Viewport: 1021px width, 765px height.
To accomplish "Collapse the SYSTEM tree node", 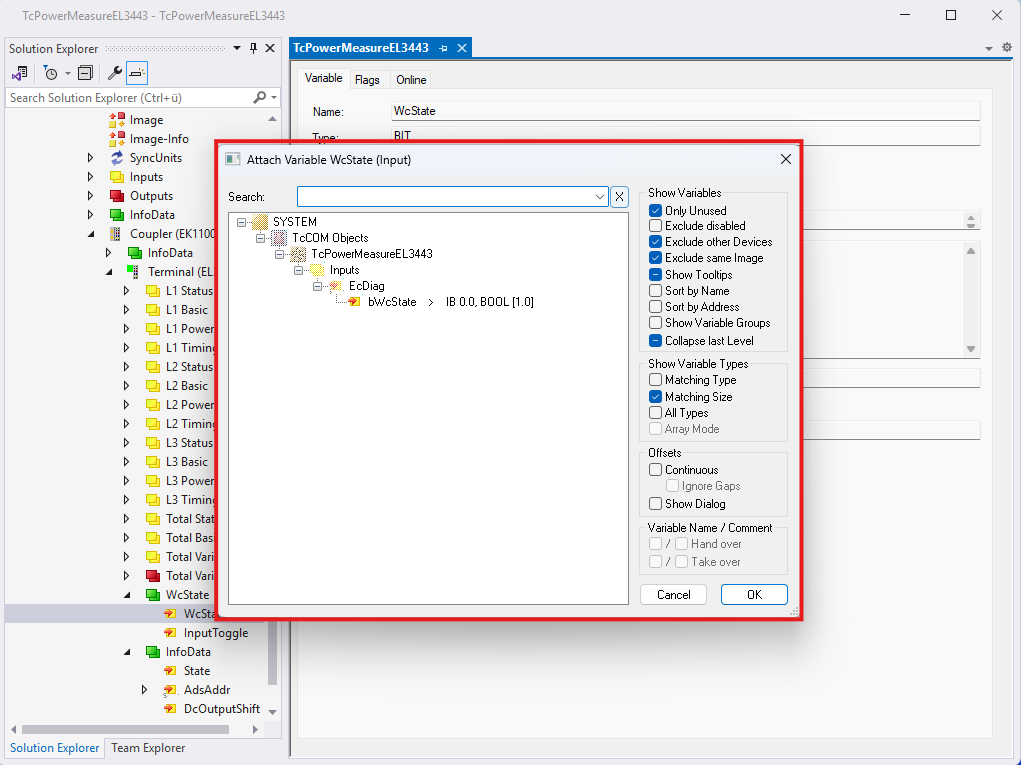I will pyautogui.click(x=242, y=222).
